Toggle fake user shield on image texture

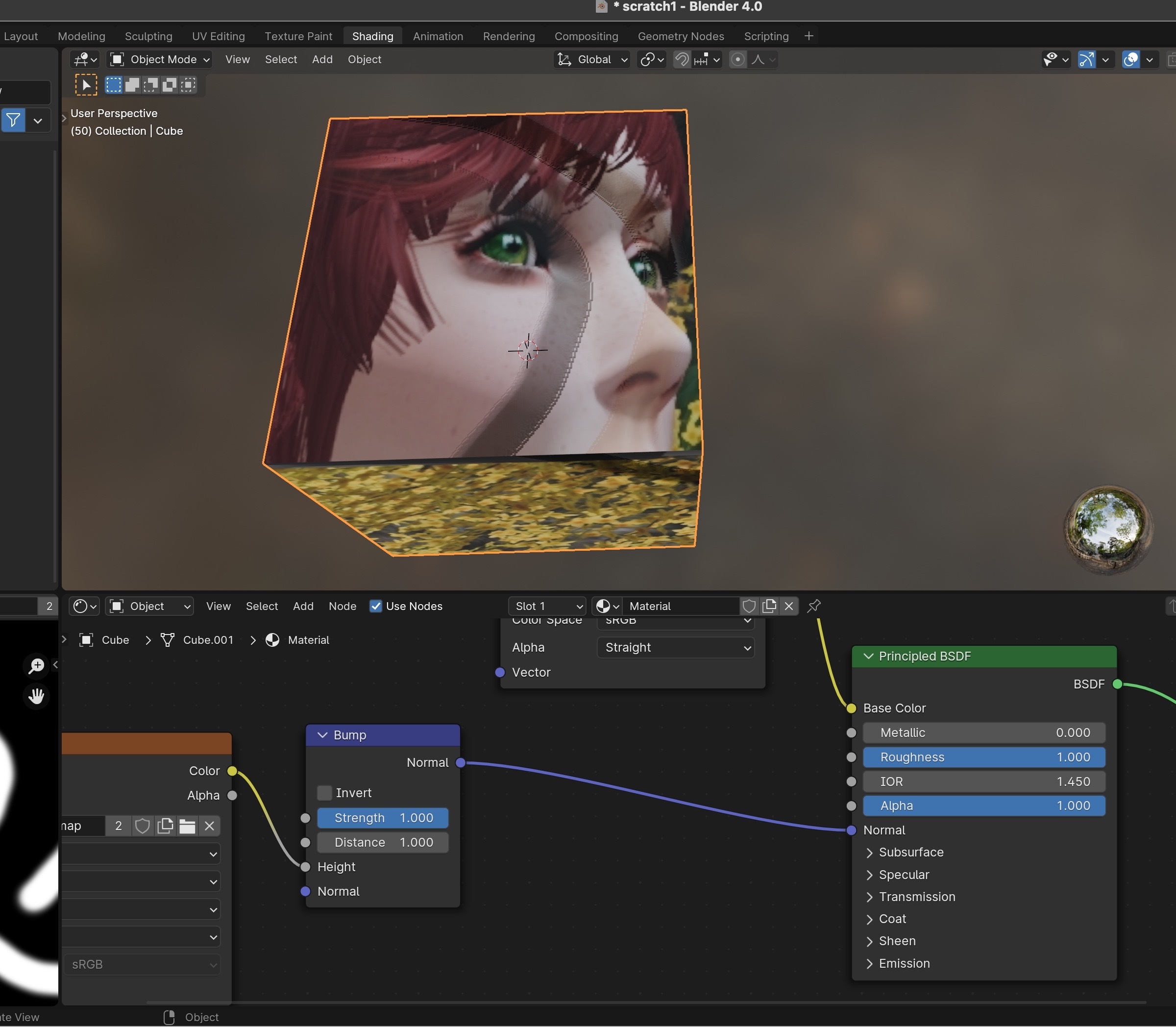pyautogui.click(x=142, y=826)
